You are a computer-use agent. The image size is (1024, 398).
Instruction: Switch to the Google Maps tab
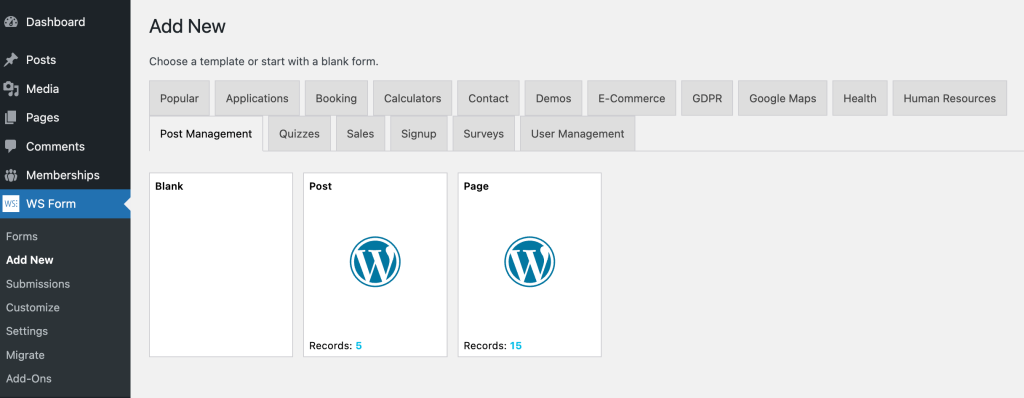pos(783,98)
